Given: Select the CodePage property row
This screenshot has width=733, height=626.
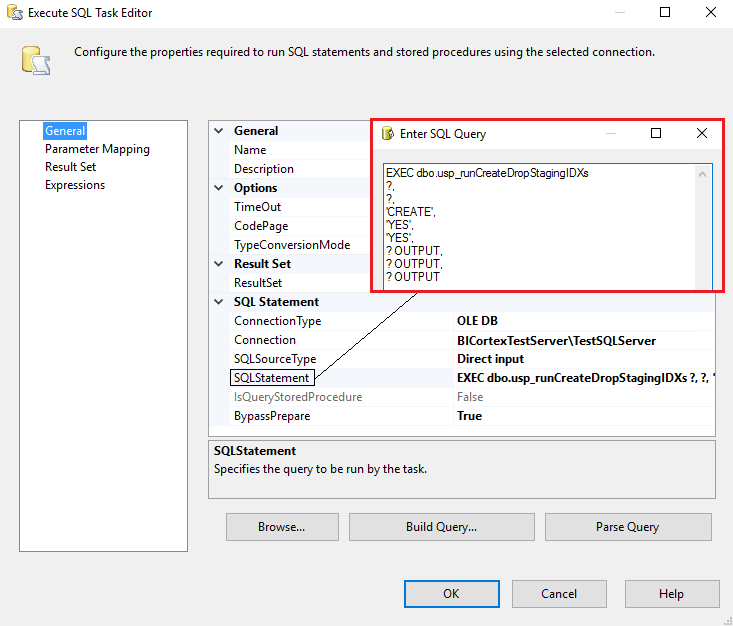Looking at the screenshot, I should (300, 226).
